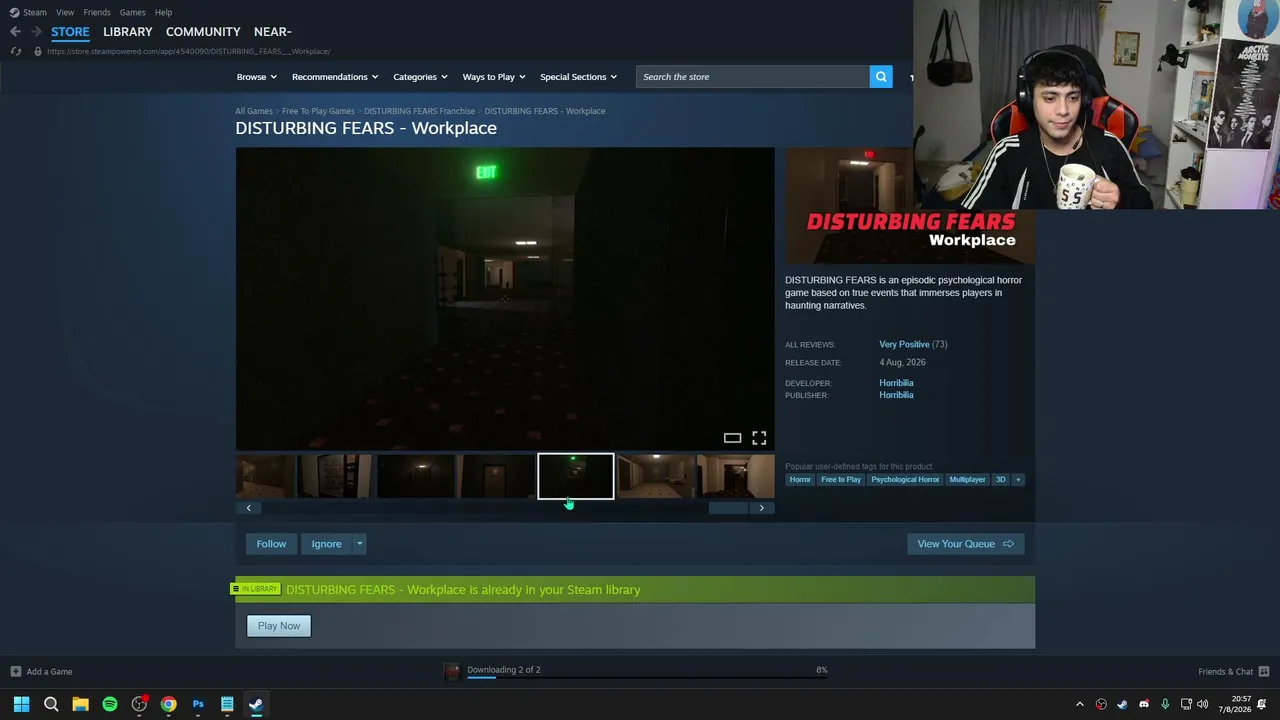This screenshot has height=720, width=1280.
Task: Show previous screenshots with the left arrow
Action: 249,508
